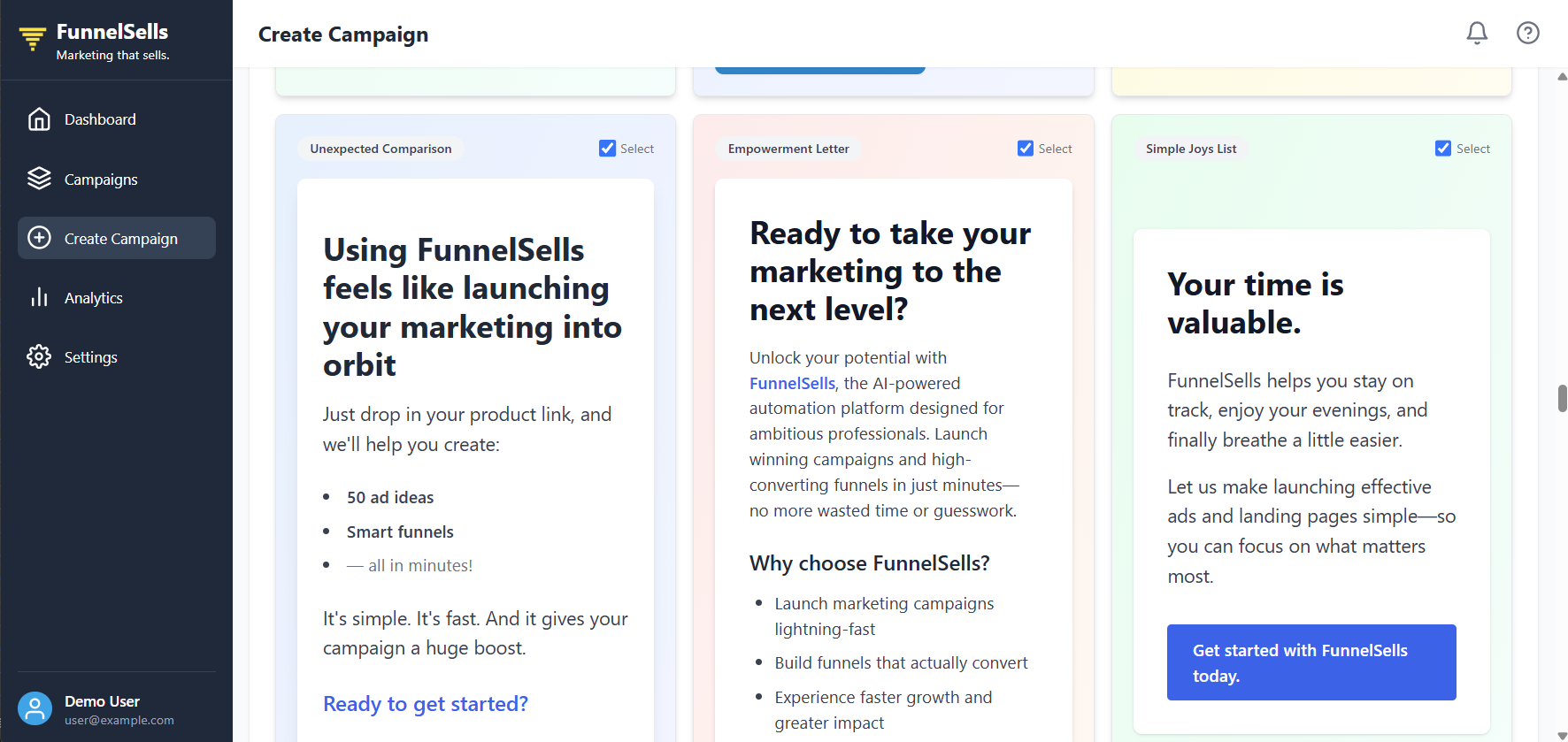Screen dimensions: 1568x742
Task: Open Campaigns in sidebar
Action: click(117, 179)
